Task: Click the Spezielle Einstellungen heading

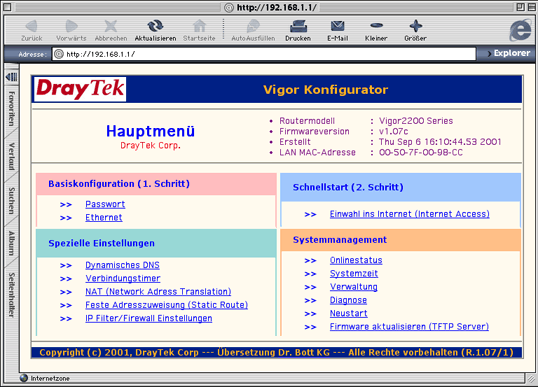Action: 101,243
